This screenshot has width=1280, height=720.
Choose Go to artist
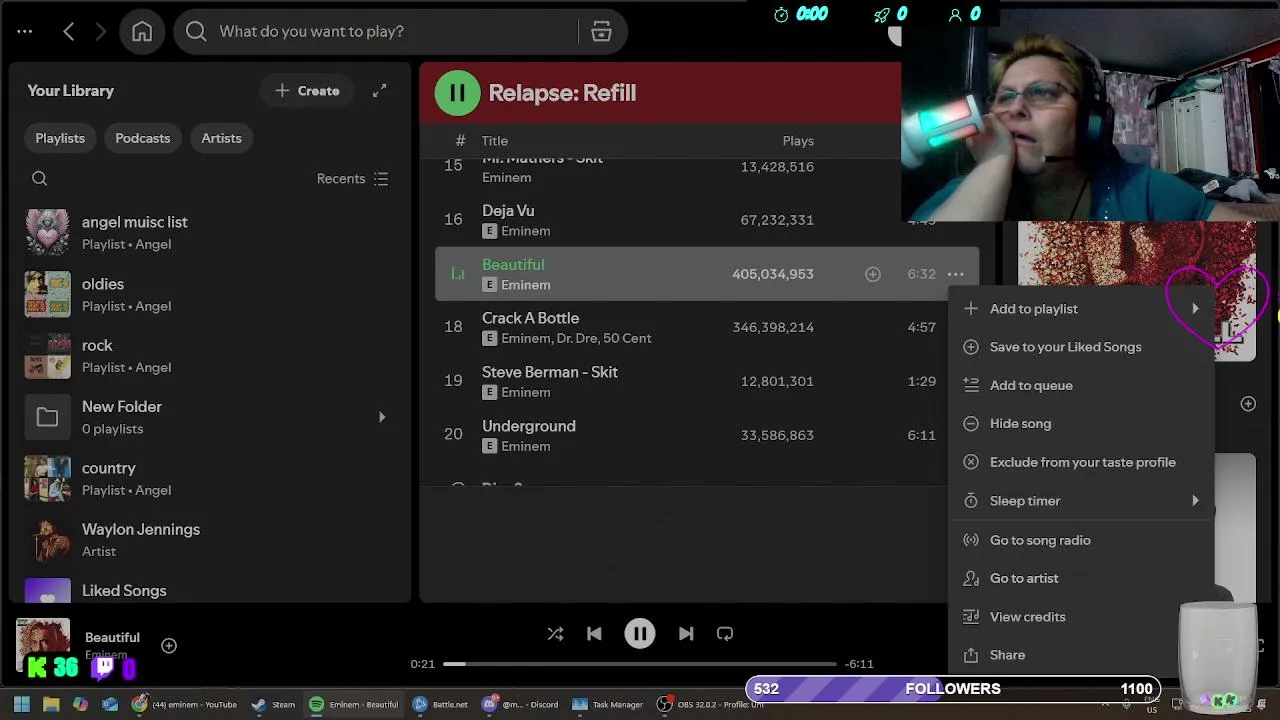point(1081,578)
